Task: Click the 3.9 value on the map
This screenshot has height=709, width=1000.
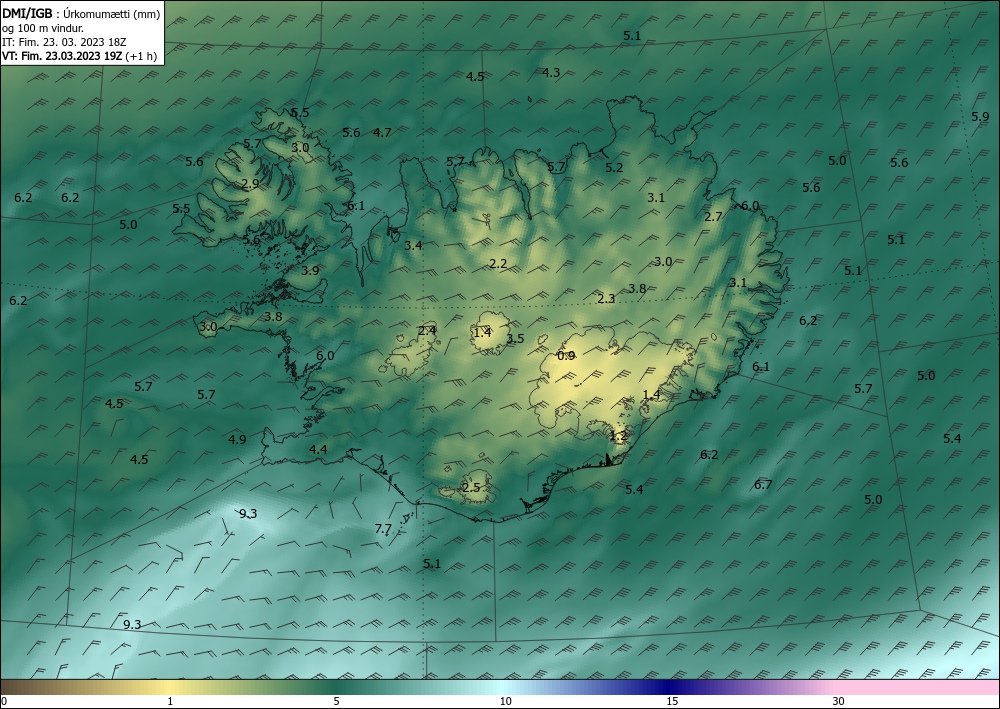Action: (310, 271)
